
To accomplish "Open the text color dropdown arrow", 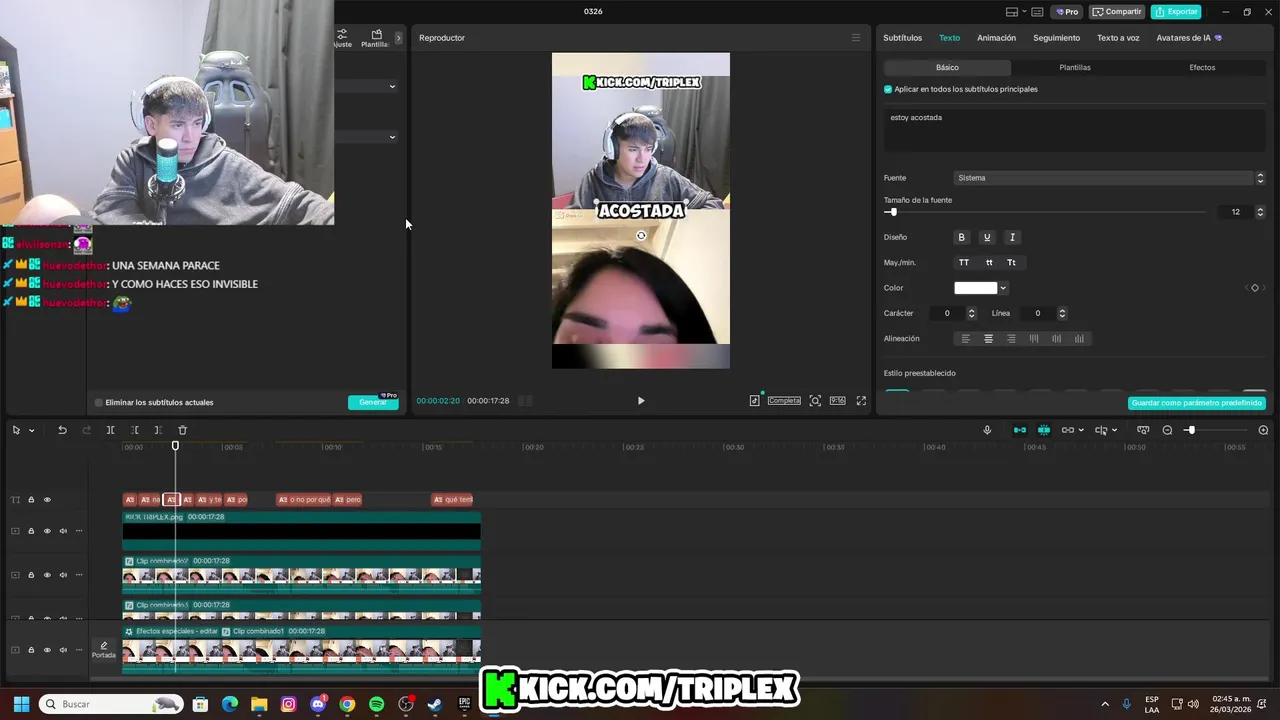I will pyautogui.click(x=1003, y=288).
